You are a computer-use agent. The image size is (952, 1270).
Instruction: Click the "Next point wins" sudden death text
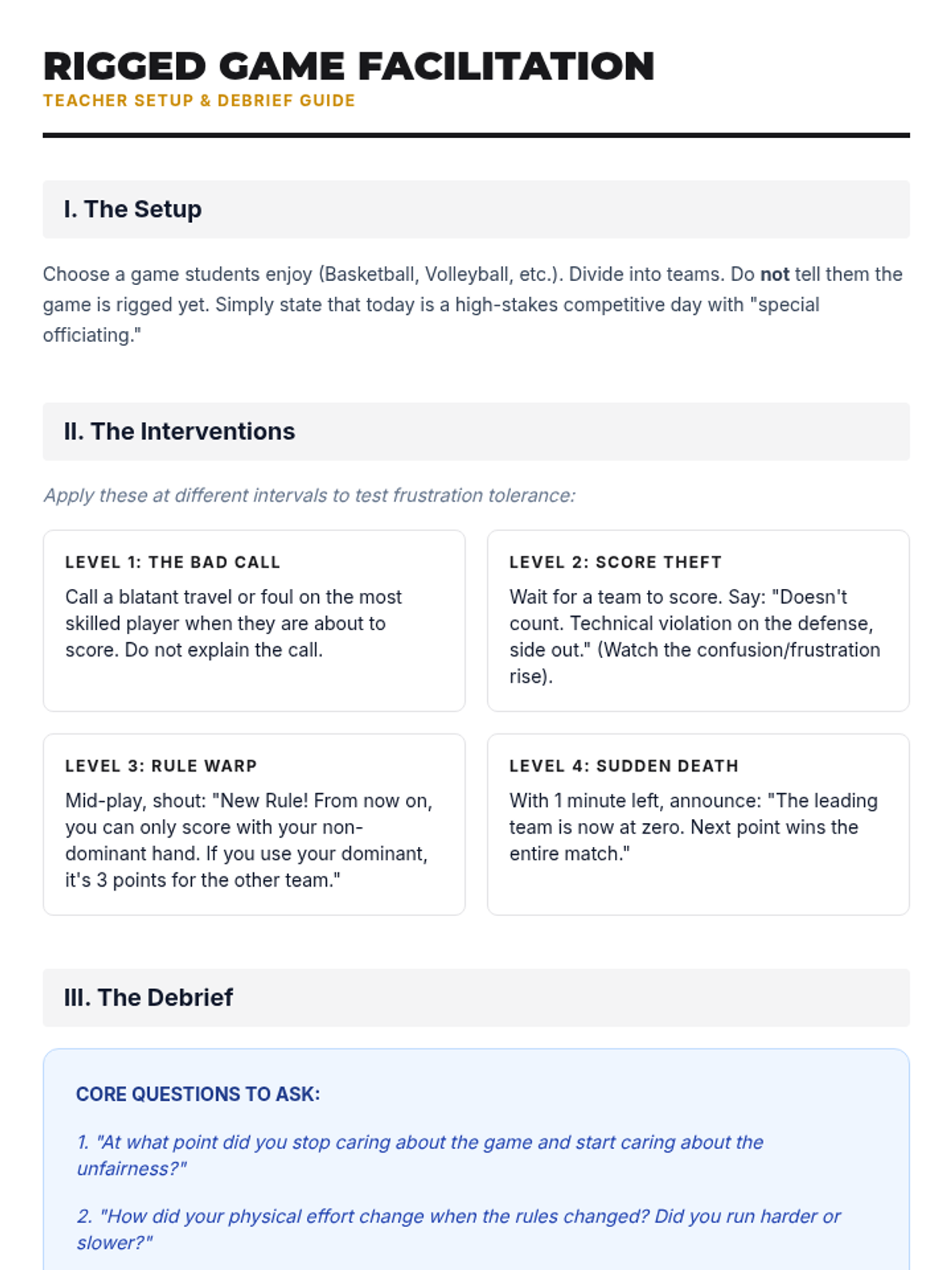click(x=693, y=827)
